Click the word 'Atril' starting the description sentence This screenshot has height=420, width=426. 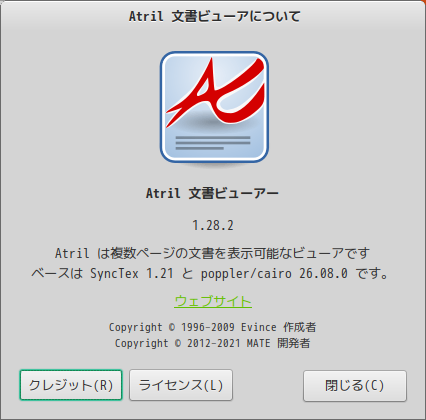(72, 253)
